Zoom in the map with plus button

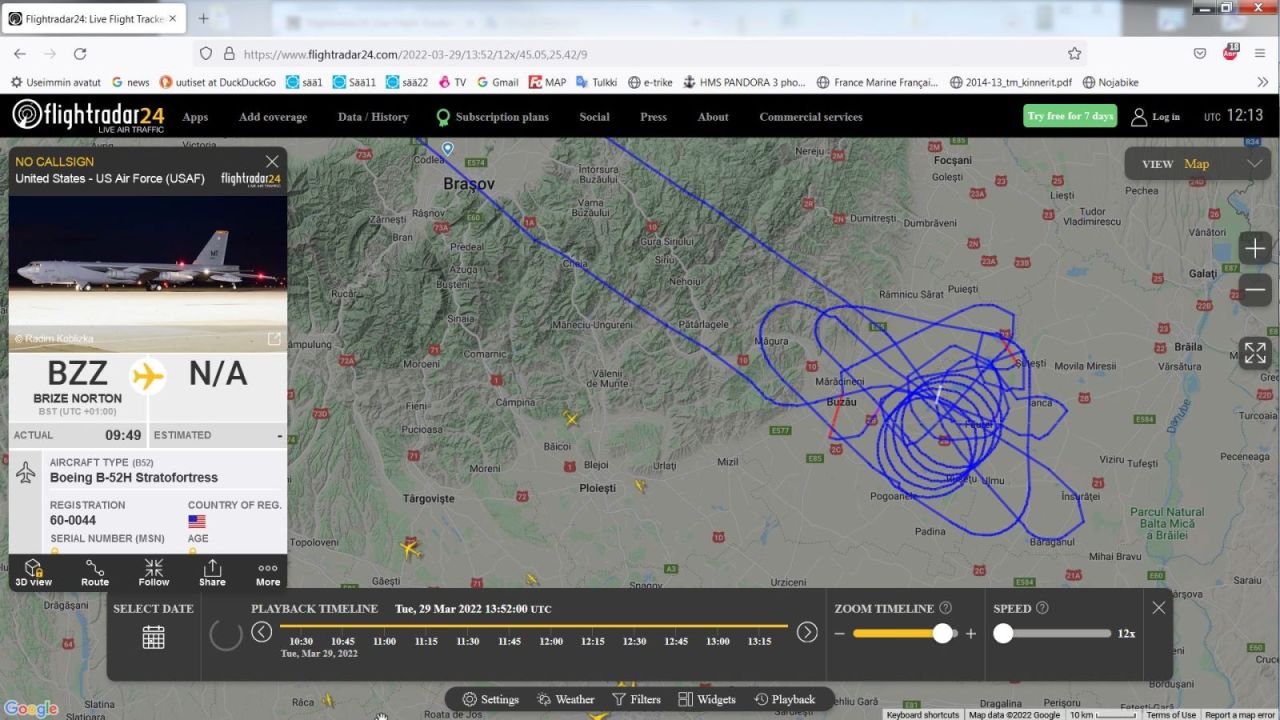[x=1255, y=248]
